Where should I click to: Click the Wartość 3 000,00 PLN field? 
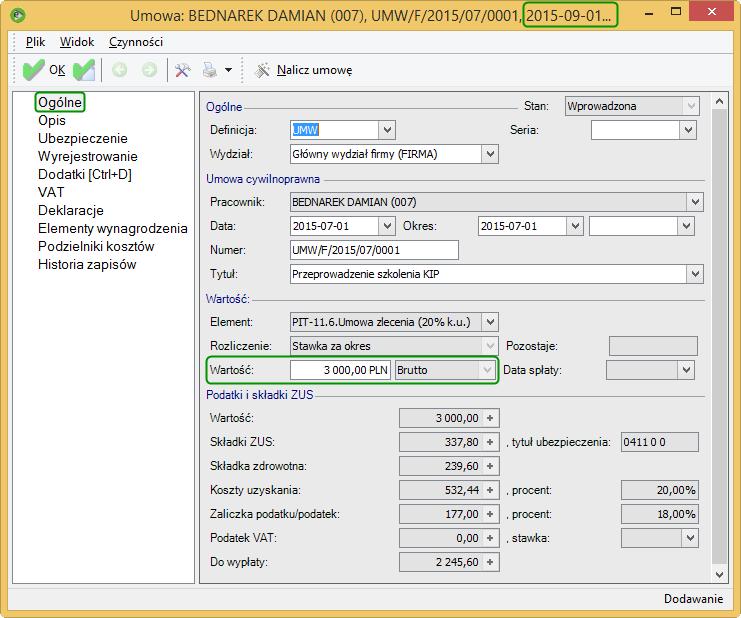pyautogui.click(x=340, y=370)
